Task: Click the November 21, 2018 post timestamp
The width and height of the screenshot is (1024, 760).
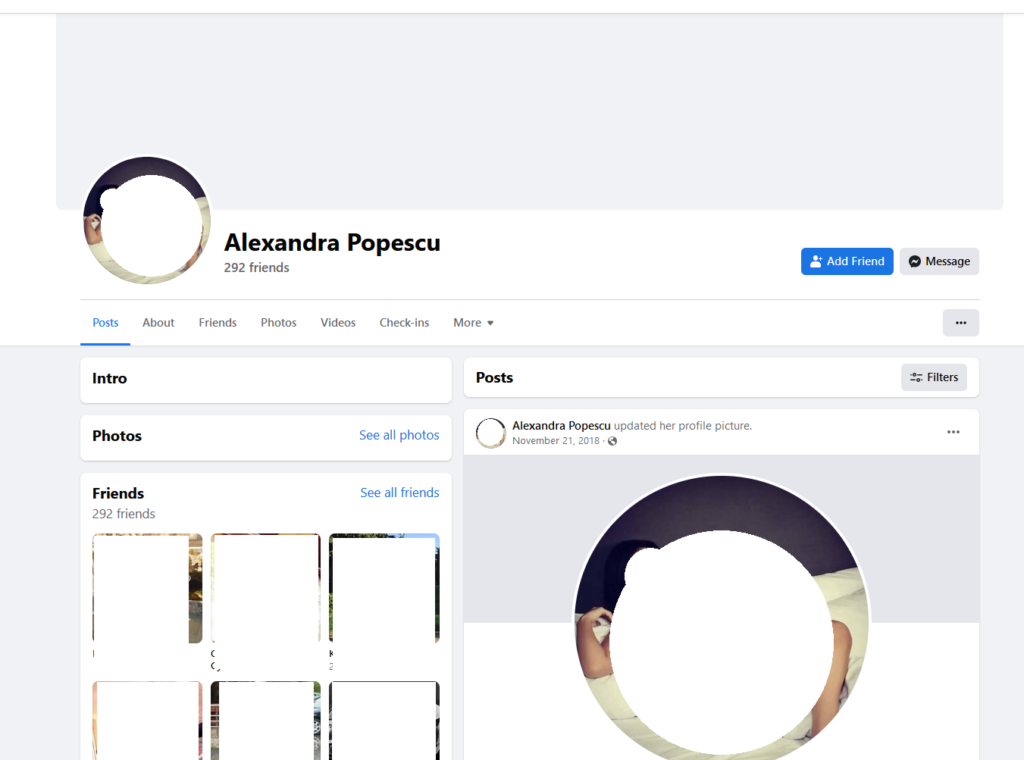Action: click(x=556, y=441)
